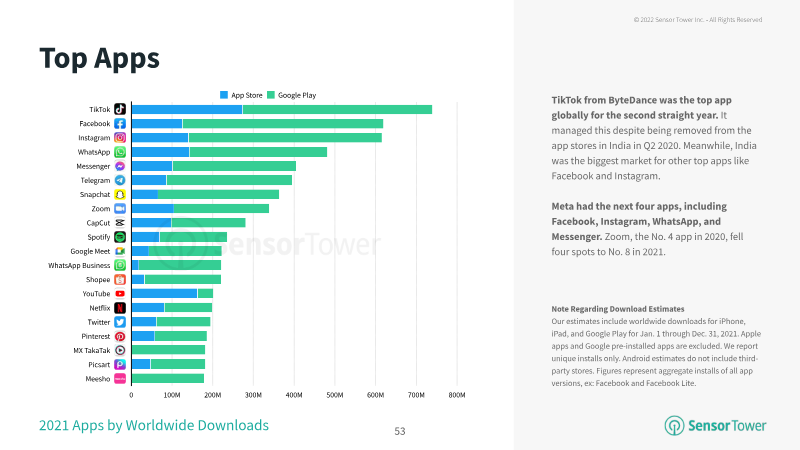Click the Meesho bar in chart
This screenshot has height=450, width=800.
(x=168, y=379)
